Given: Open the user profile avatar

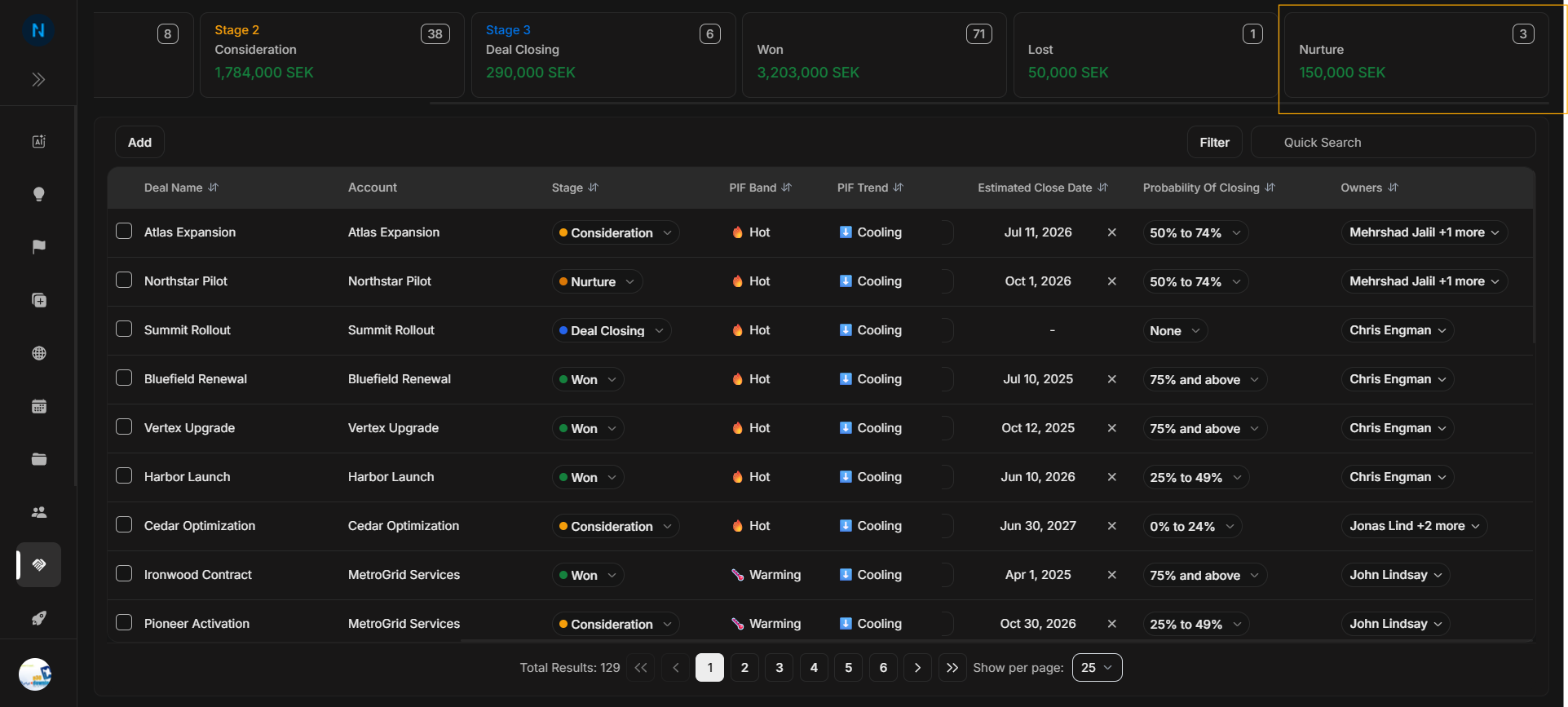Looking at the screenshot, I should (35, 674).
